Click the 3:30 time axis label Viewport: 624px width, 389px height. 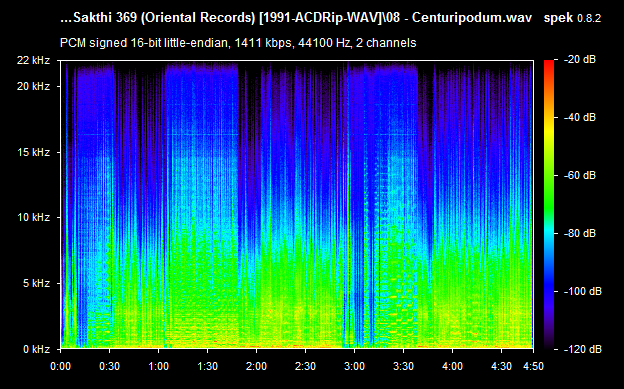[403, 366]
